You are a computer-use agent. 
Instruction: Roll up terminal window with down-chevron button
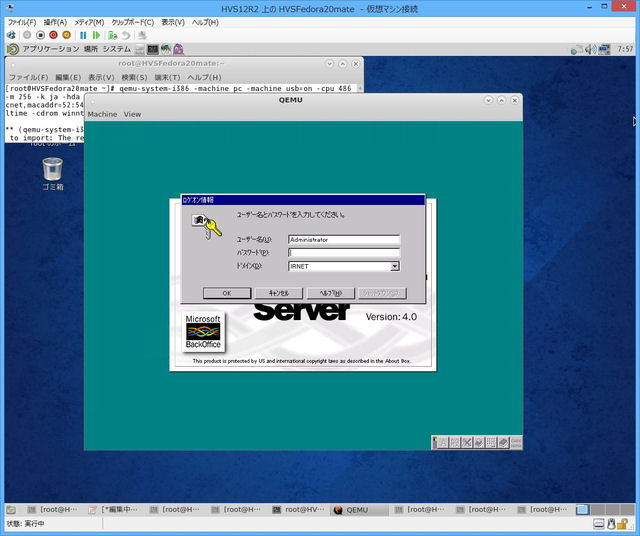pyautogui.click(x=329, y=64)
